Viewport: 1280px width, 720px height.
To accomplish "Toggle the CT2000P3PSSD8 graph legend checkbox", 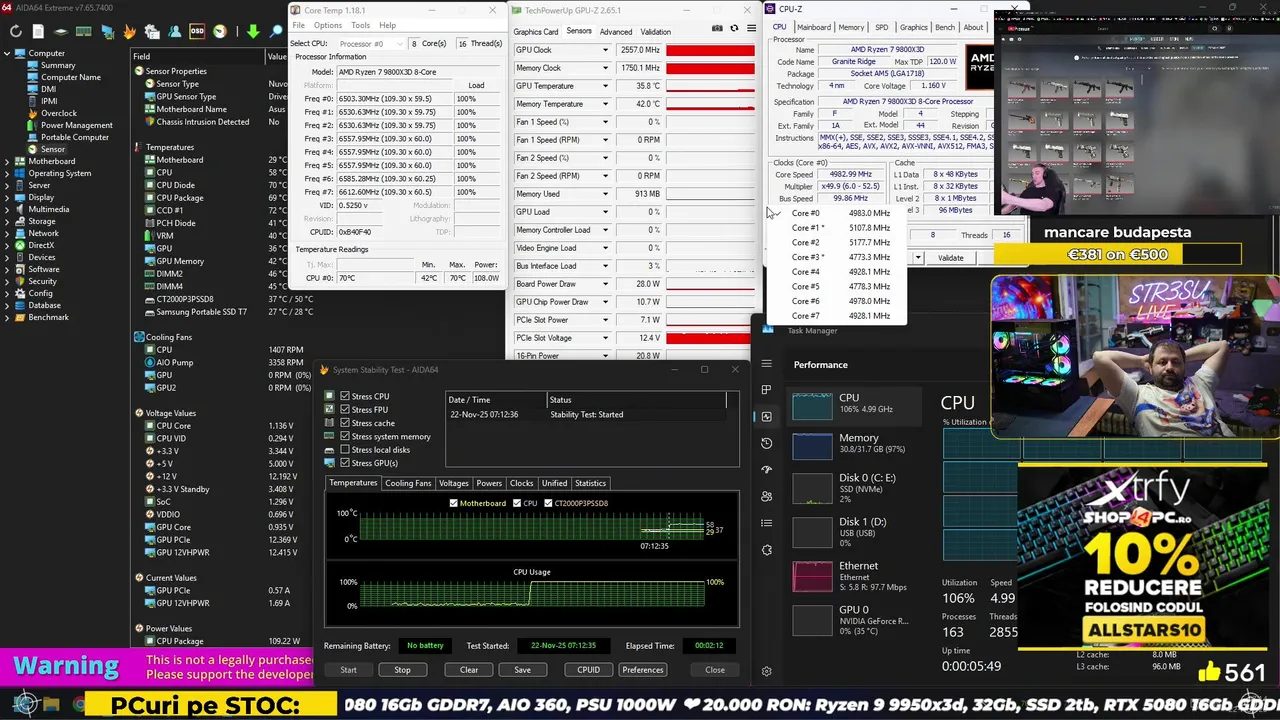I will pos(550,503).
